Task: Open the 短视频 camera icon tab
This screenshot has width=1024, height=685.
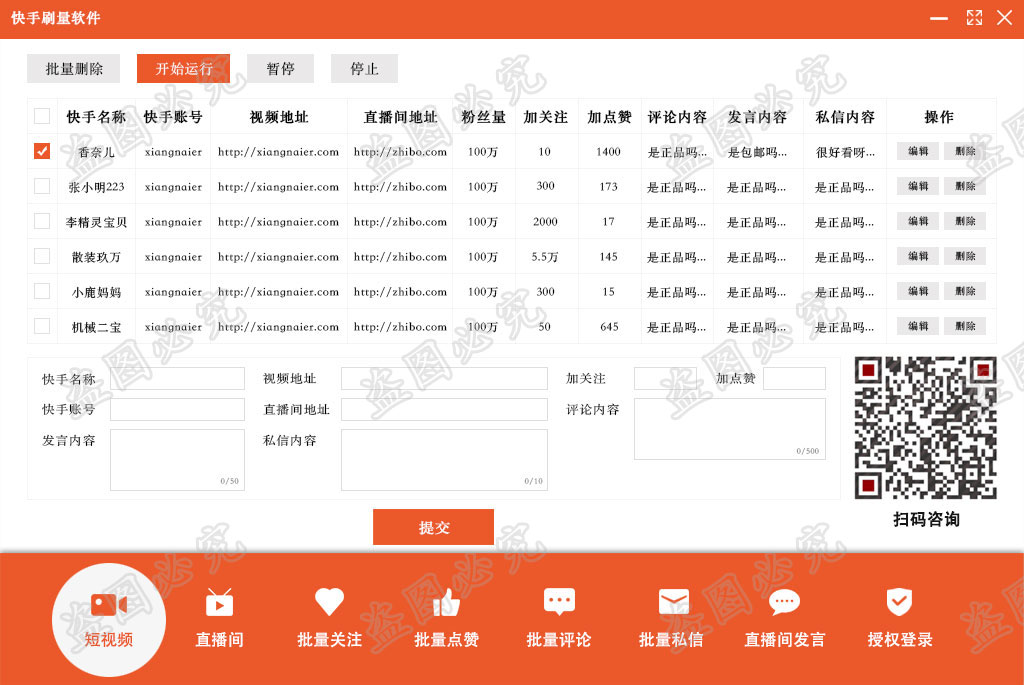Action: point(108,620)
